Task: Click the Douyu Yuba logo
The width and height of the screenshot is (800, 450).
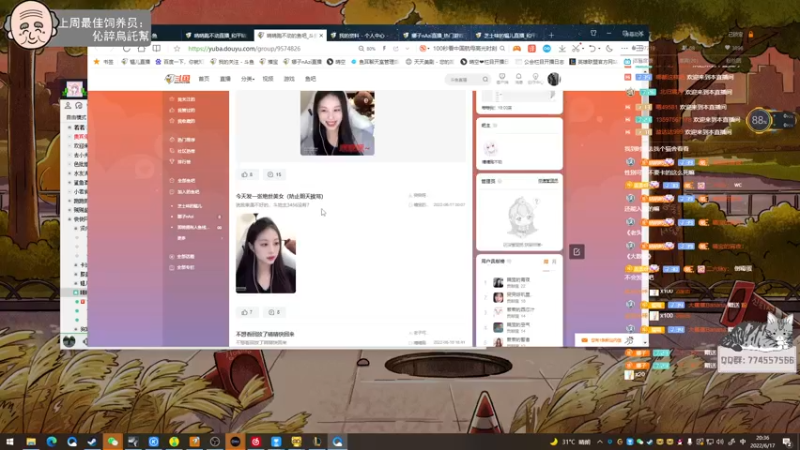Action: 178,79
